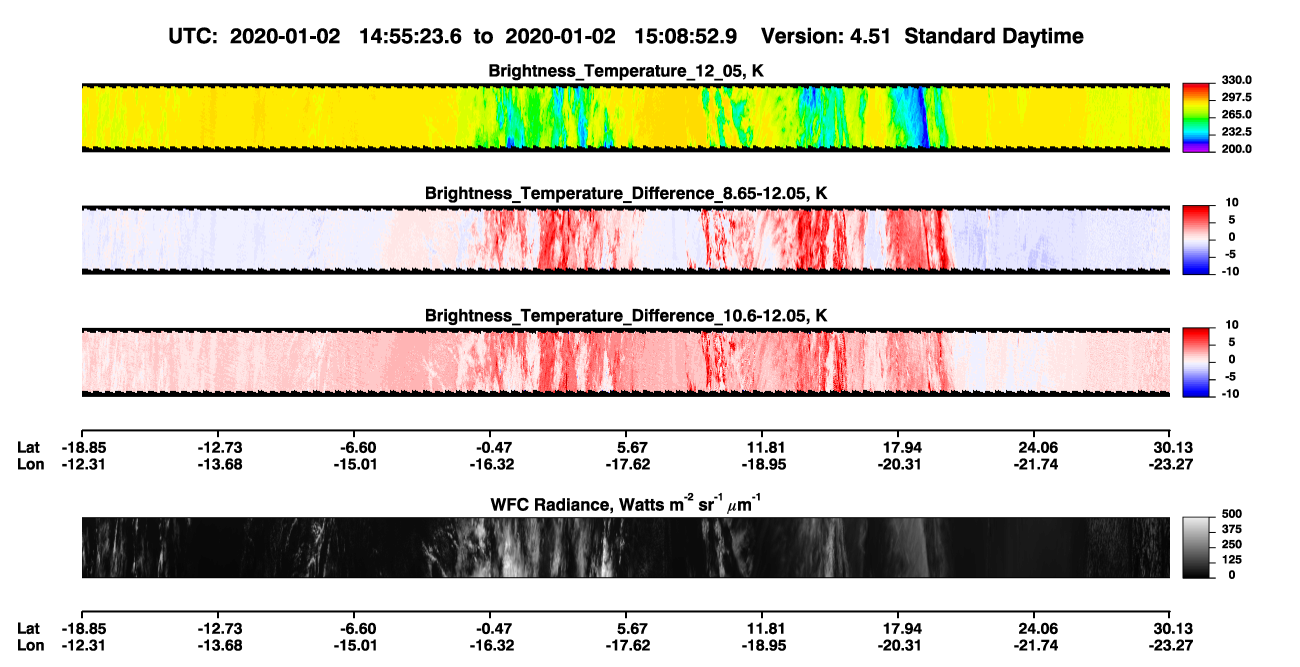1300x667 pixels.
Task: Click the upper axis Lon label
Action: point(30,464)
